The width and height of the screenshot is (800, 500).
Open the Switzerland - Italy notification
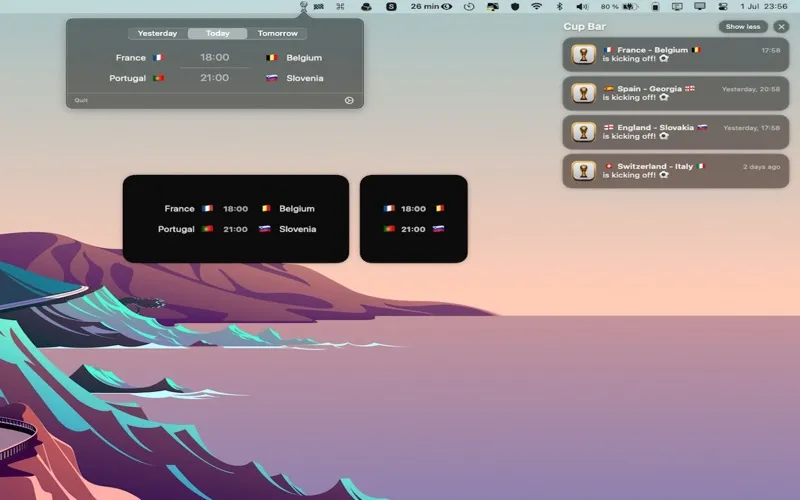click(676, 170)
